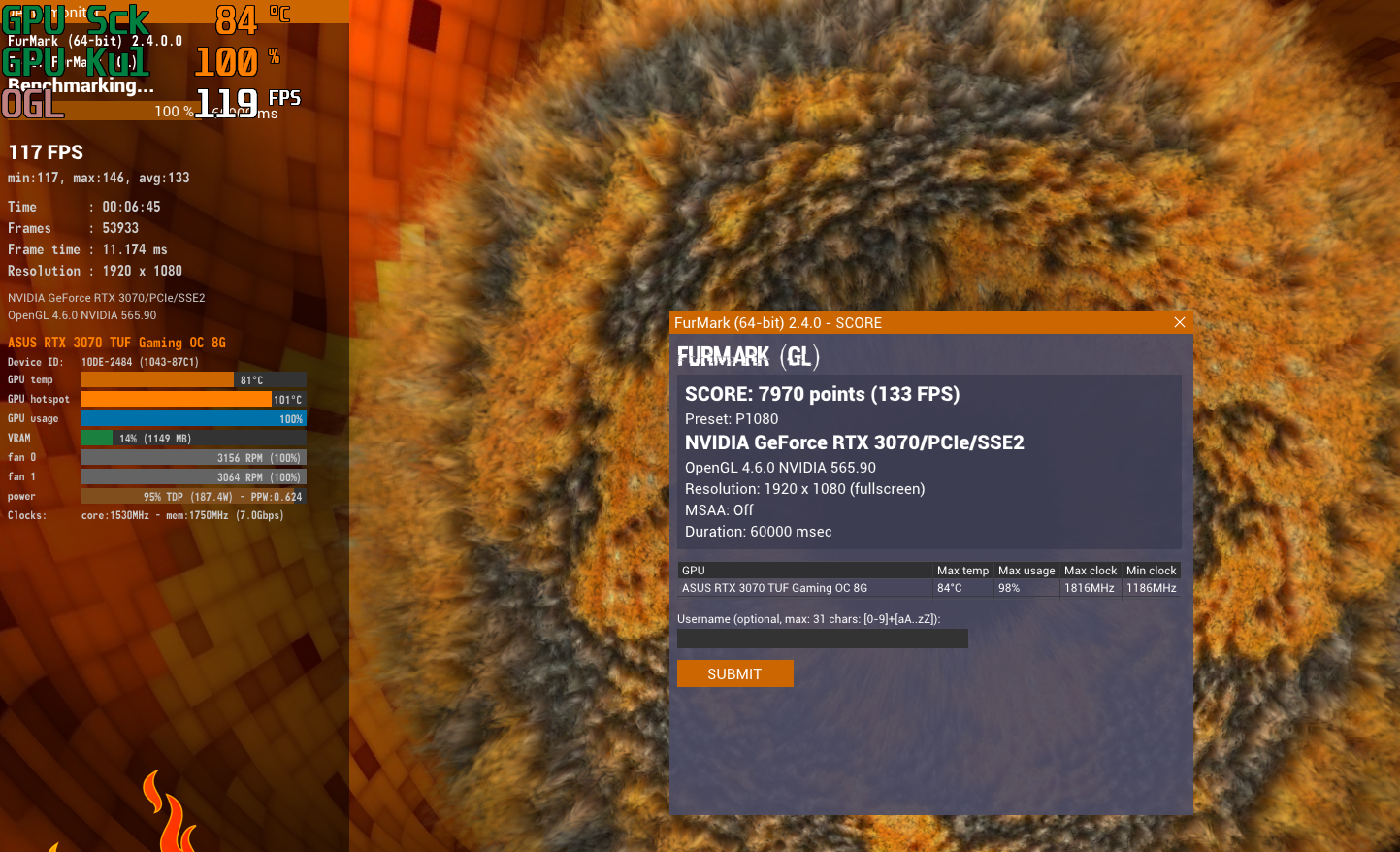Click the orange 'ASUS RTX 3070 TUF Gaming OC 8G' heading
This screenshot has width=1400, height=852.
click(116, 343)
